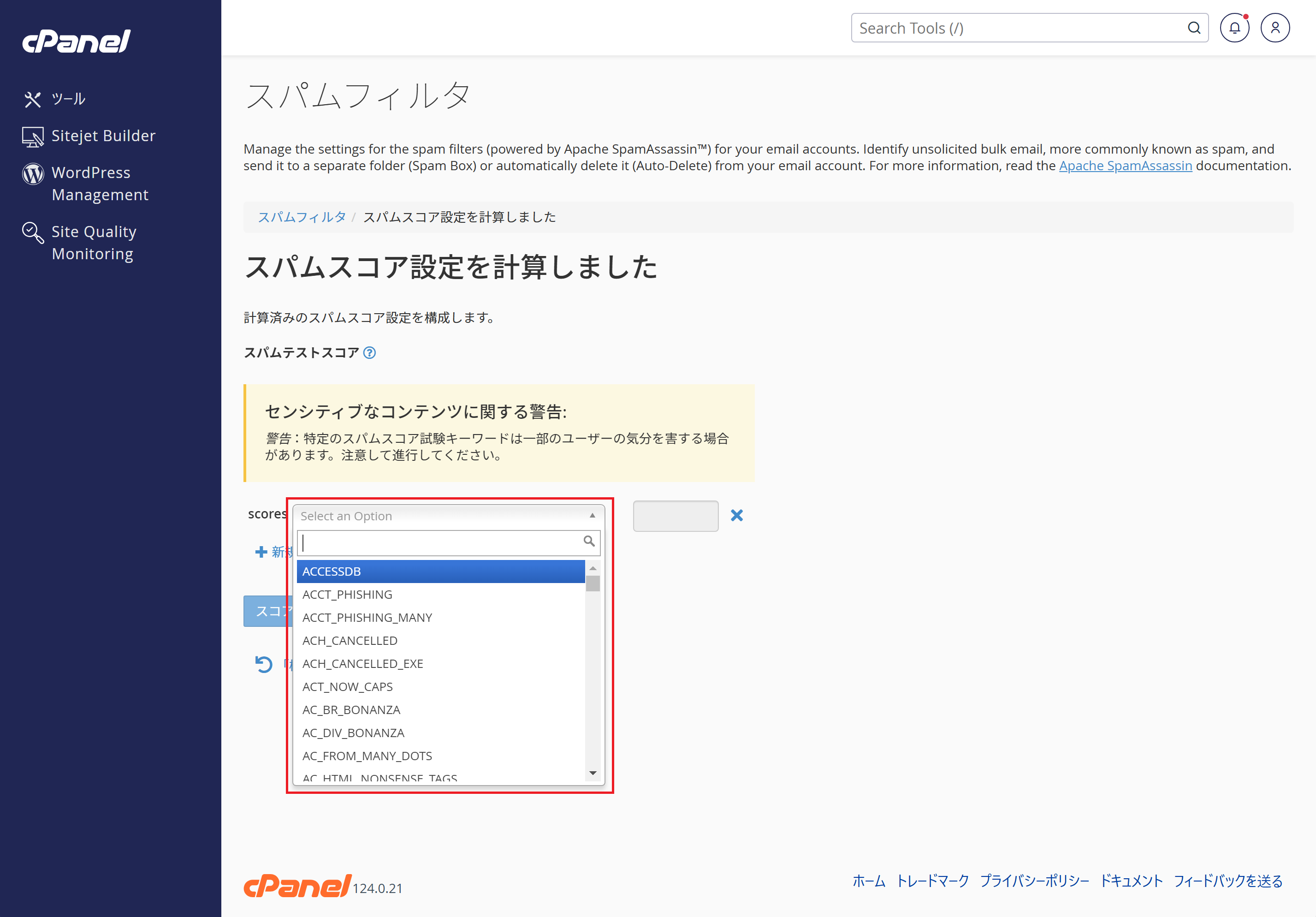The width and height of the screenshot is (1316, 917).
Task: Open Site Quality Monitoring magnifier icon
Action: pyautogui.click(x=33, y=233)
